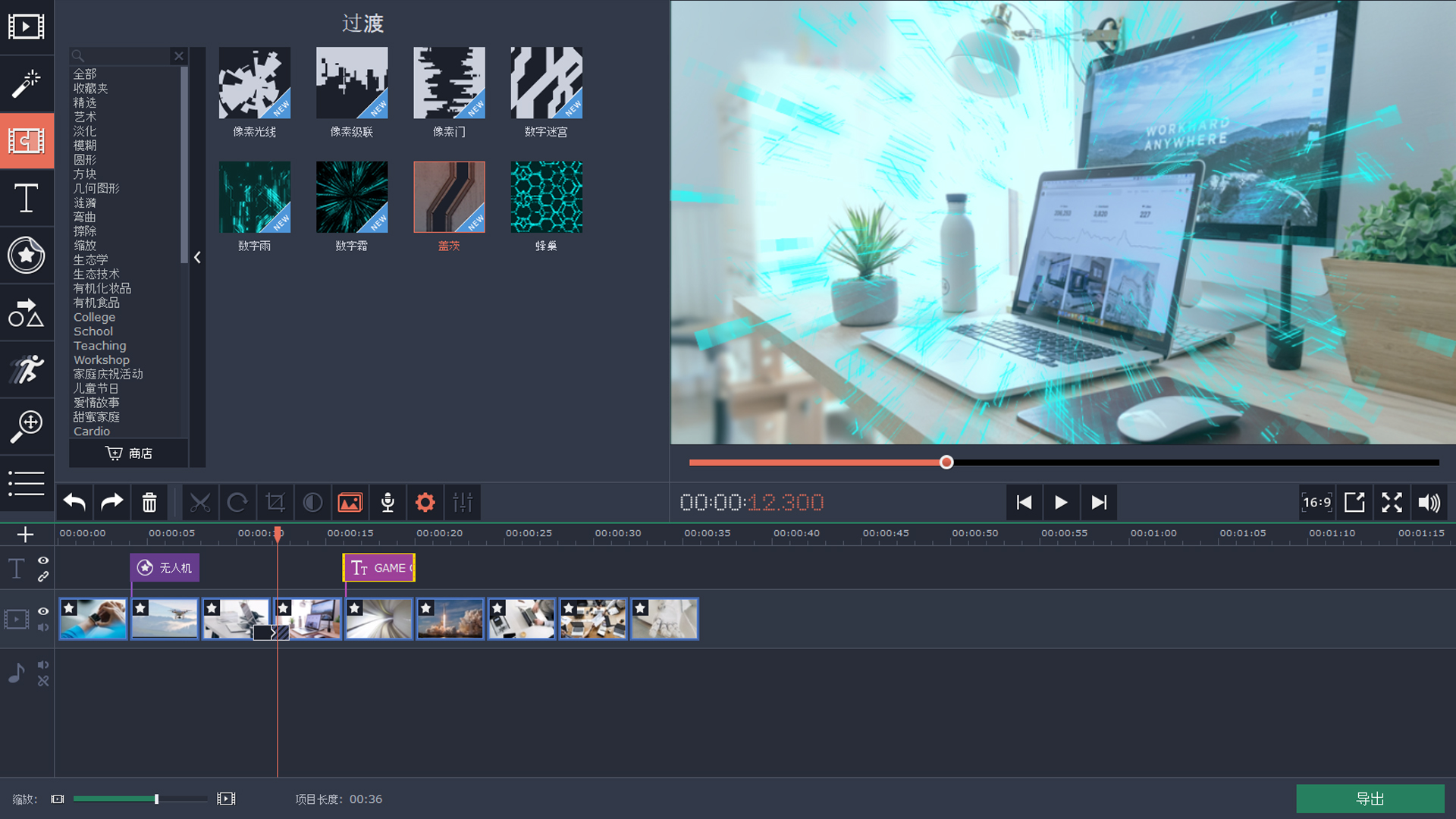The width and height of the screenshot is (1456, 819).
Task: Delete selection with trash icon
Action: click(149, 503)
